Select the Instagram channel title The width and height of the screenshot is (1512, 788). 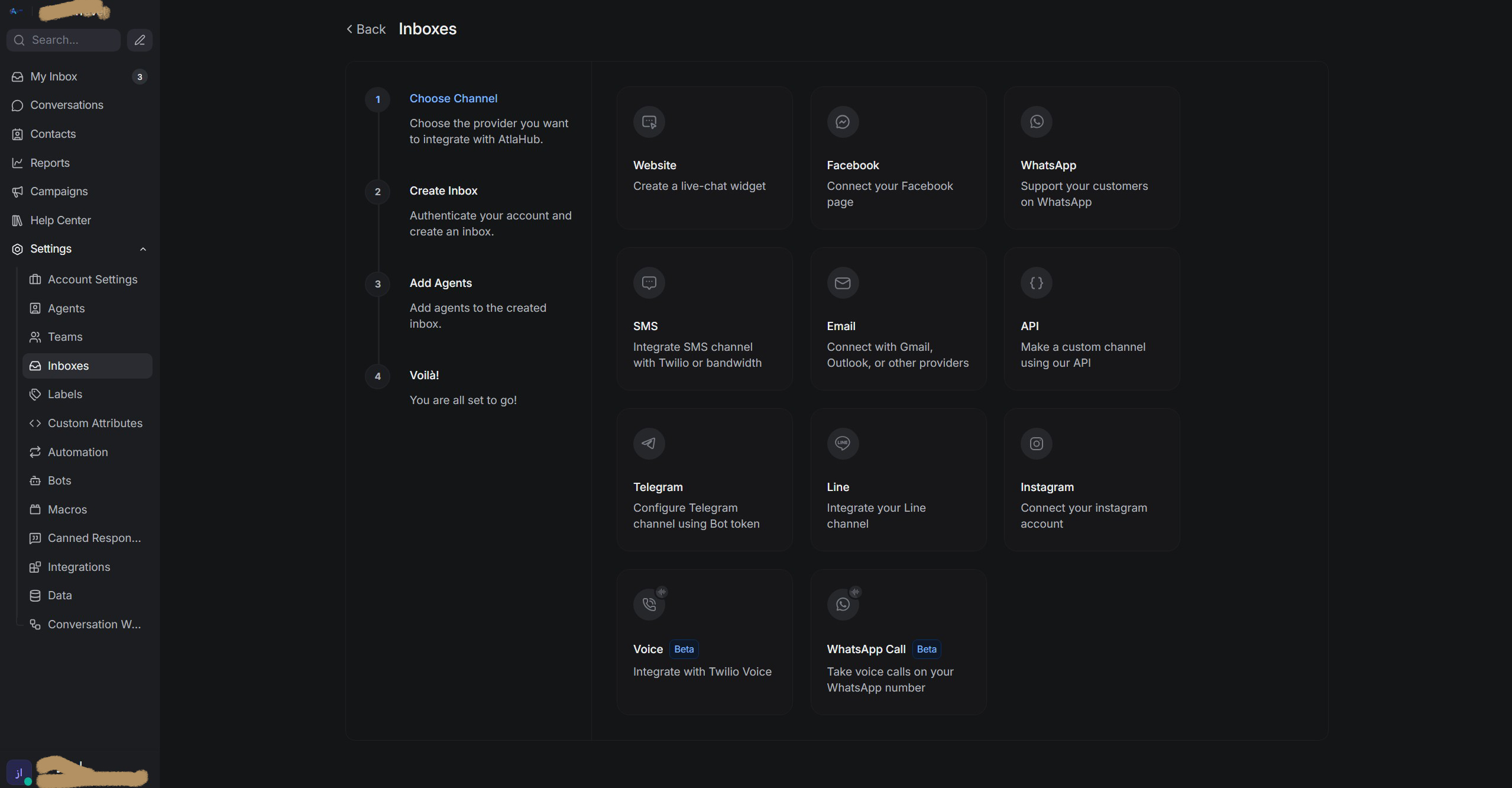[1047, 487]
